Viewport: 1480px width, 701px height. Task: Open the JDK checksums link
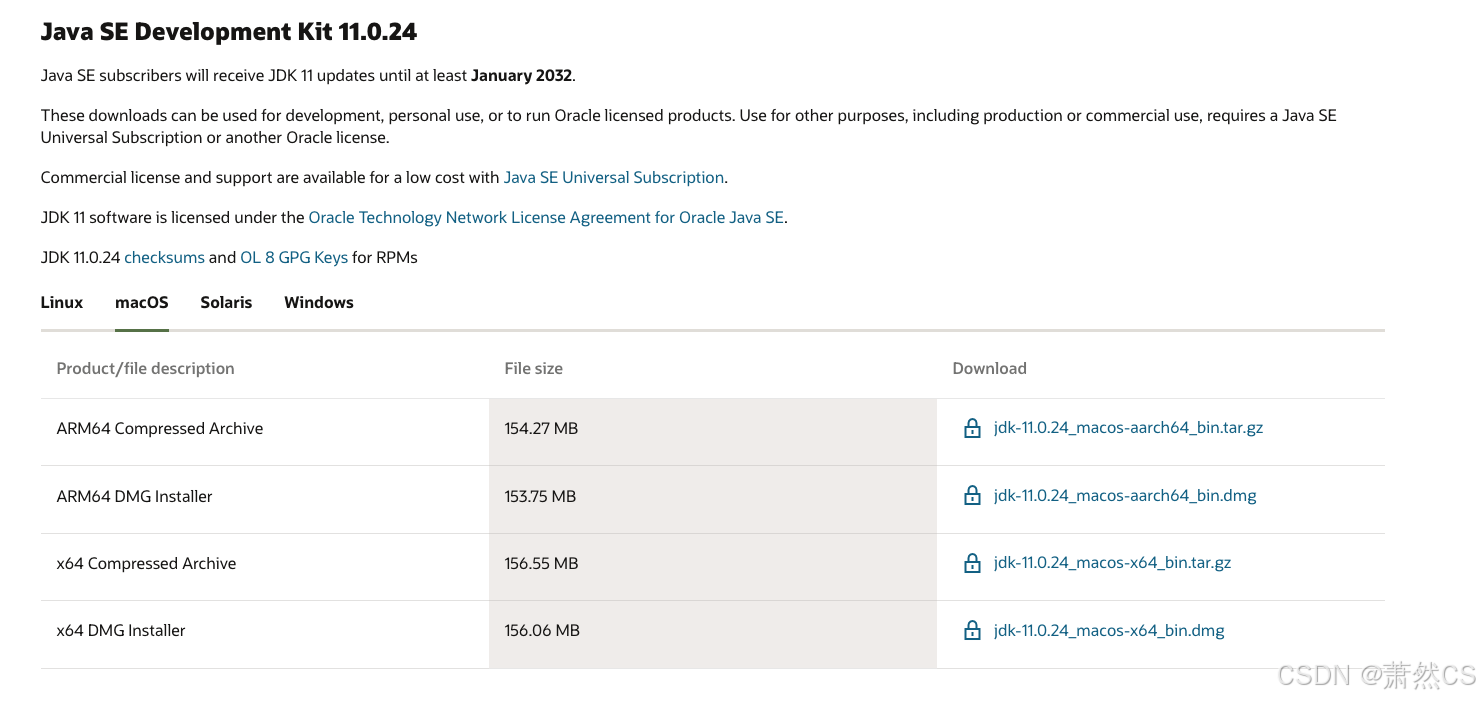[x=165, y=257]
